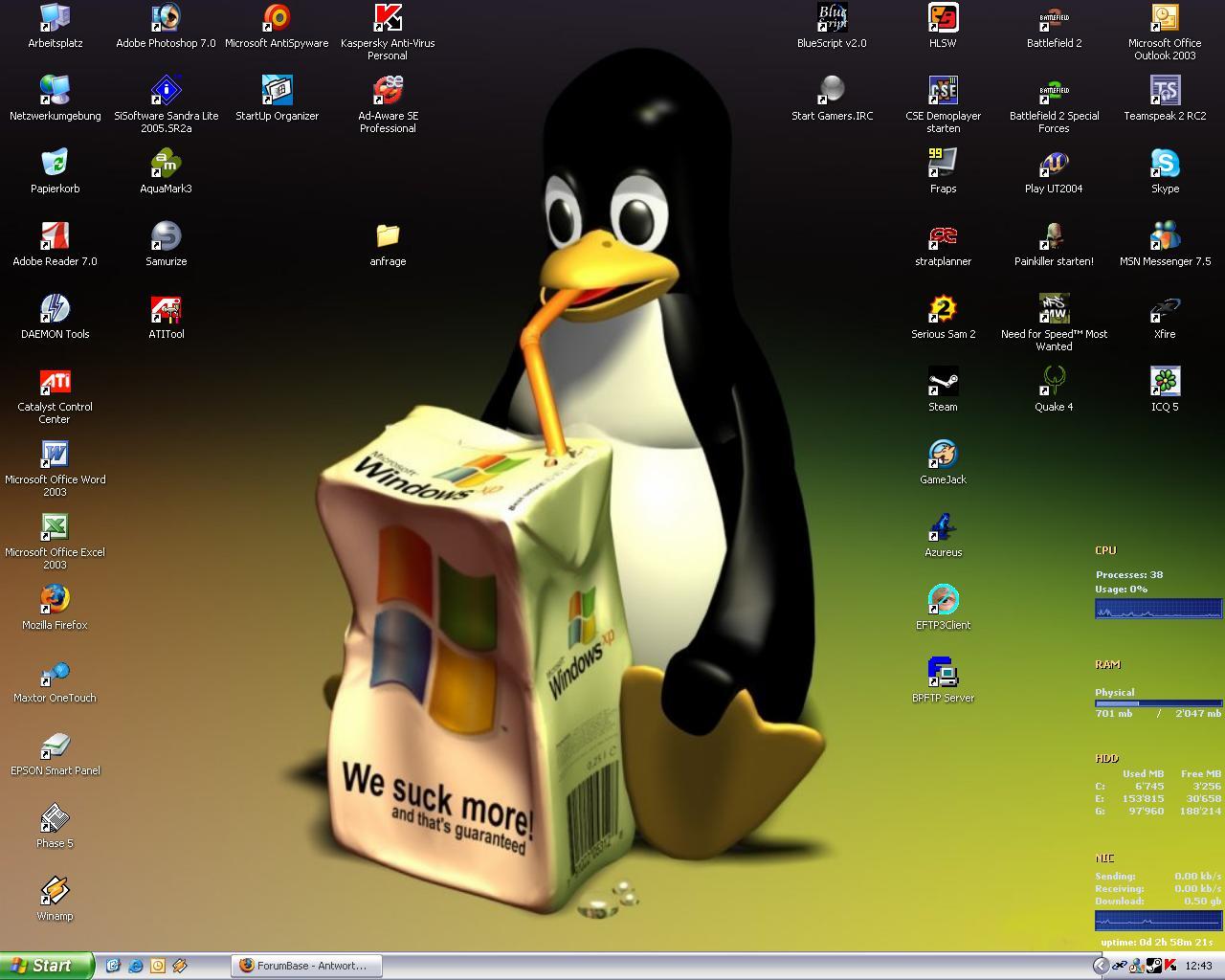
Task: Click Kaspersky icon in system tray
Action: click(x=1169, y=966)
